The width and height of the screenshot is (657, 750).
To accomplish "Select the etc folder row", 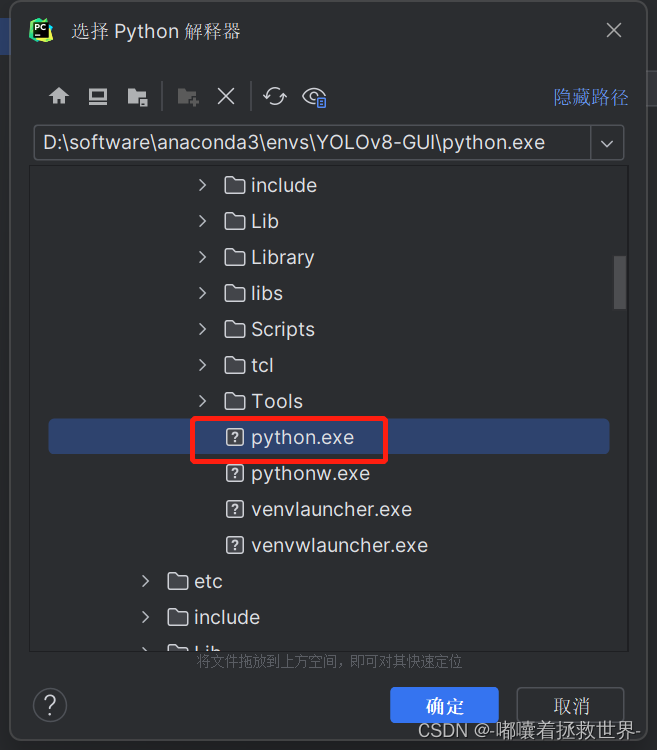I will point(329,581).
